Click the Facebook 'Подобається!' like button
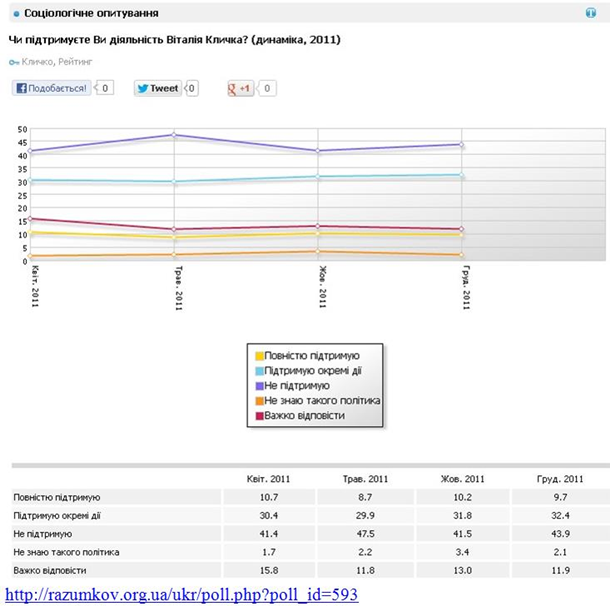 [x=50, y=88]
